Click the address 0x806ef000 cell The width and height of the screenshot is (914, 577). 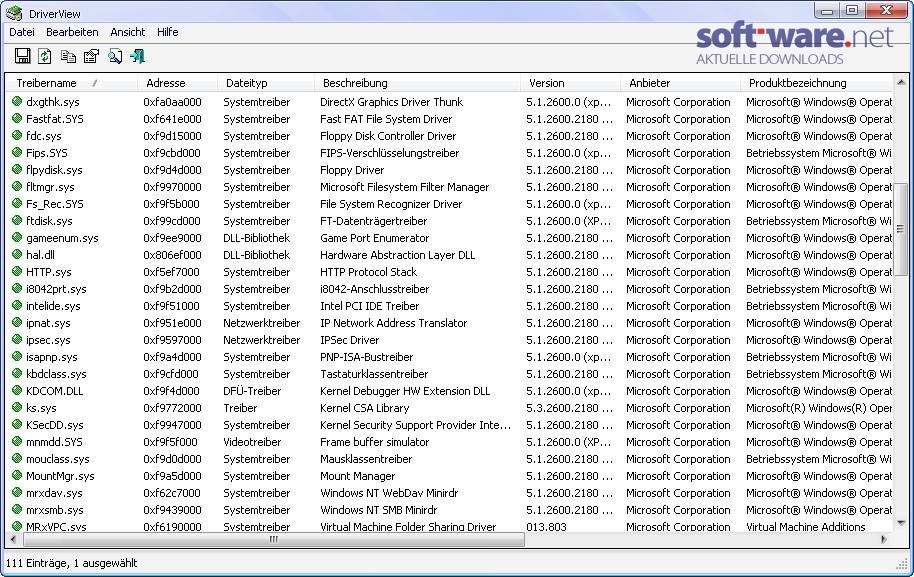pyautogui.click(x=173, y=255)
